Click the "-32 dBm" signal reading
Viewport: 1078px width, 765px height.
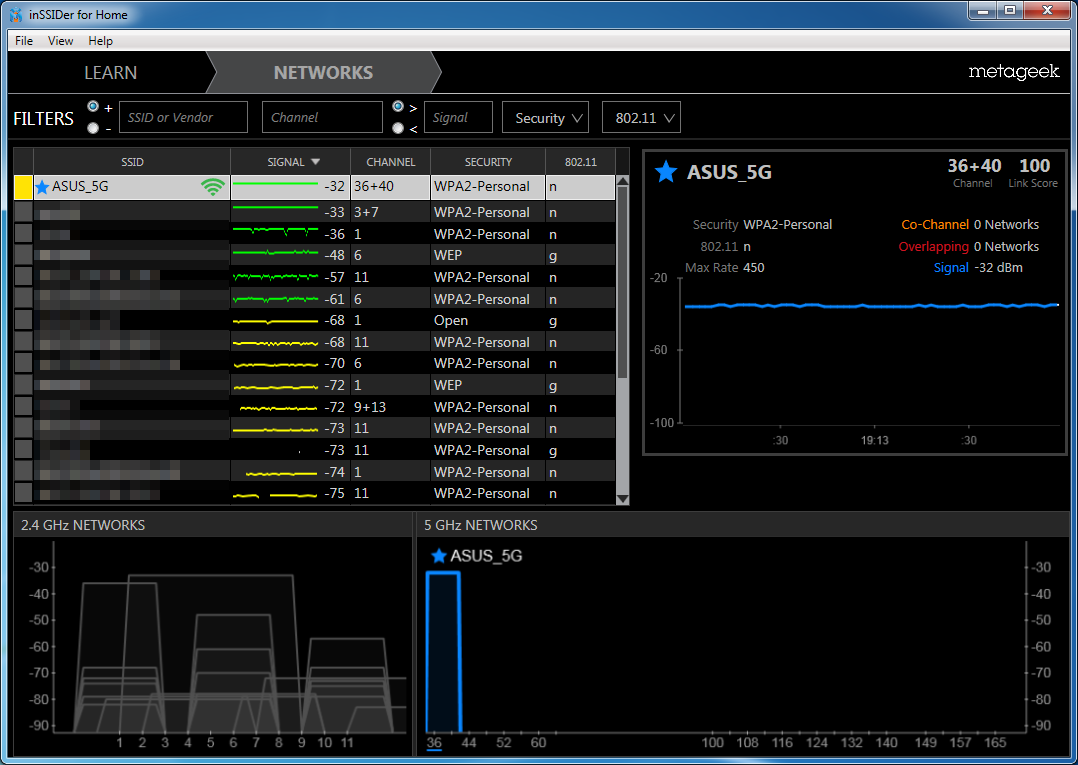(x=998, y=267)
